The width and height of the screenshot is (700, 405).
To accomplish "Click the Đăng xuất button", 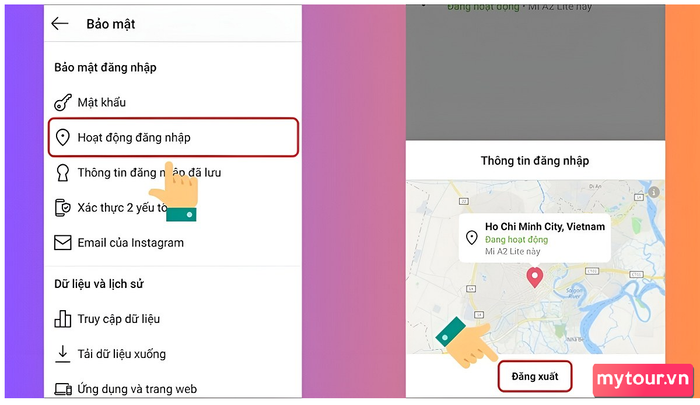I will click(x=535, y=376).
